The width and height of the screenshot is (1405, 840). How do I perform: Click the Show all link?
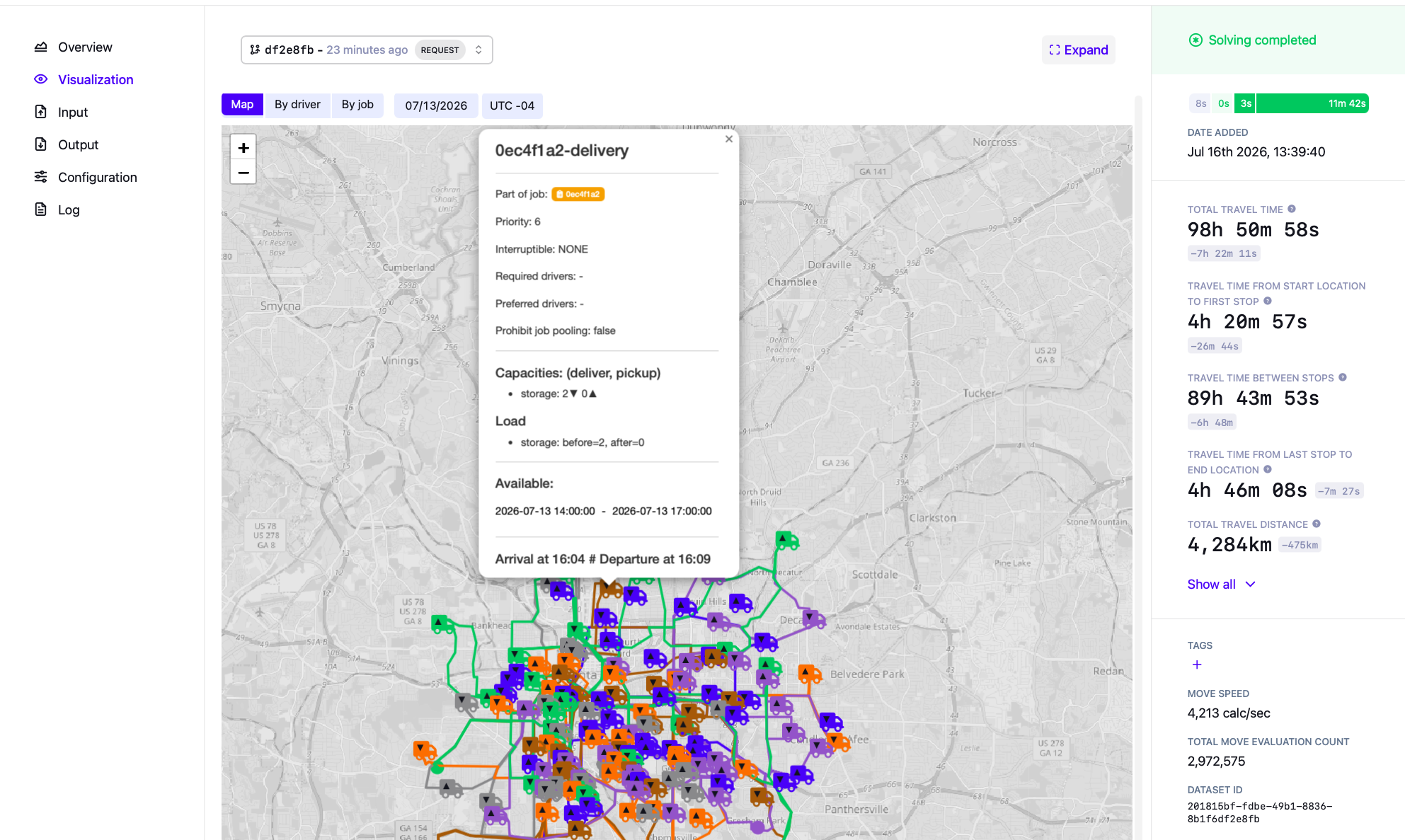[1211, 584]
